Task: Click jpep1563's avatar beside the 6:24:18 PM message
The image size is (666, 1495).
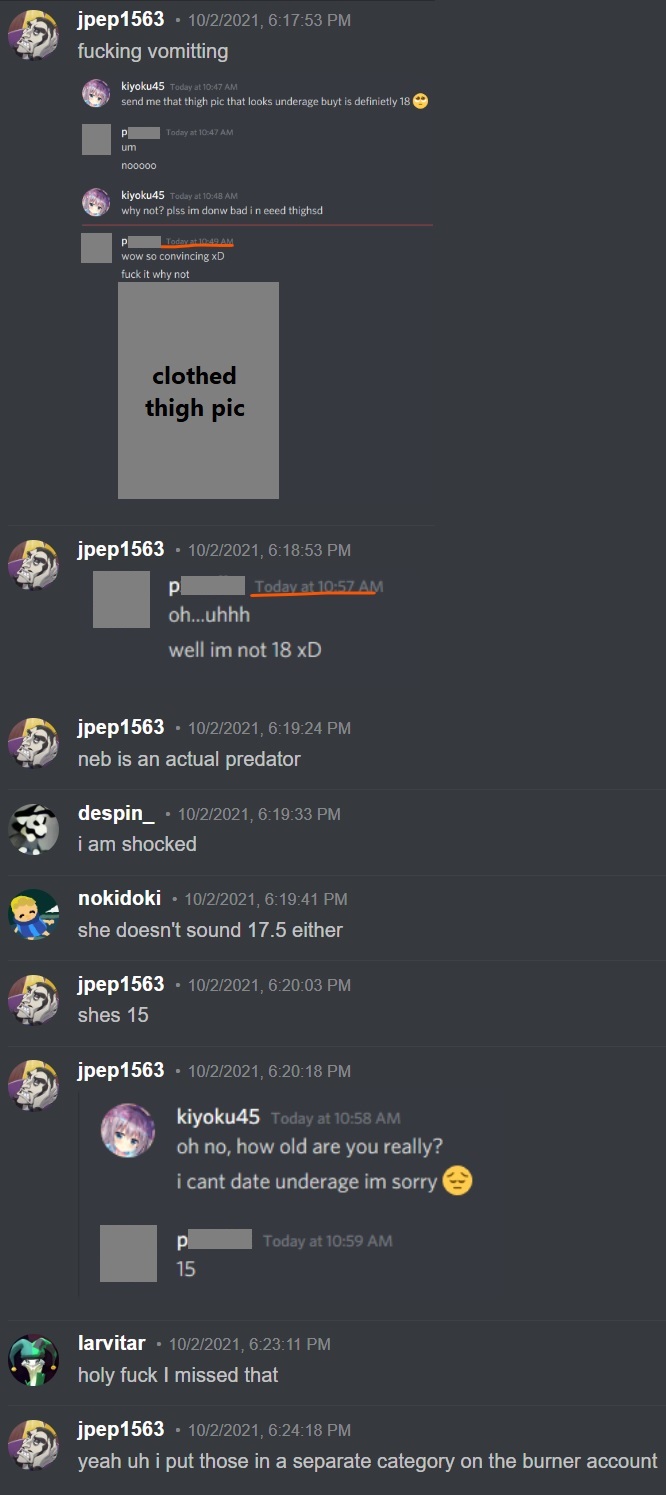Action: [32, 1445]
